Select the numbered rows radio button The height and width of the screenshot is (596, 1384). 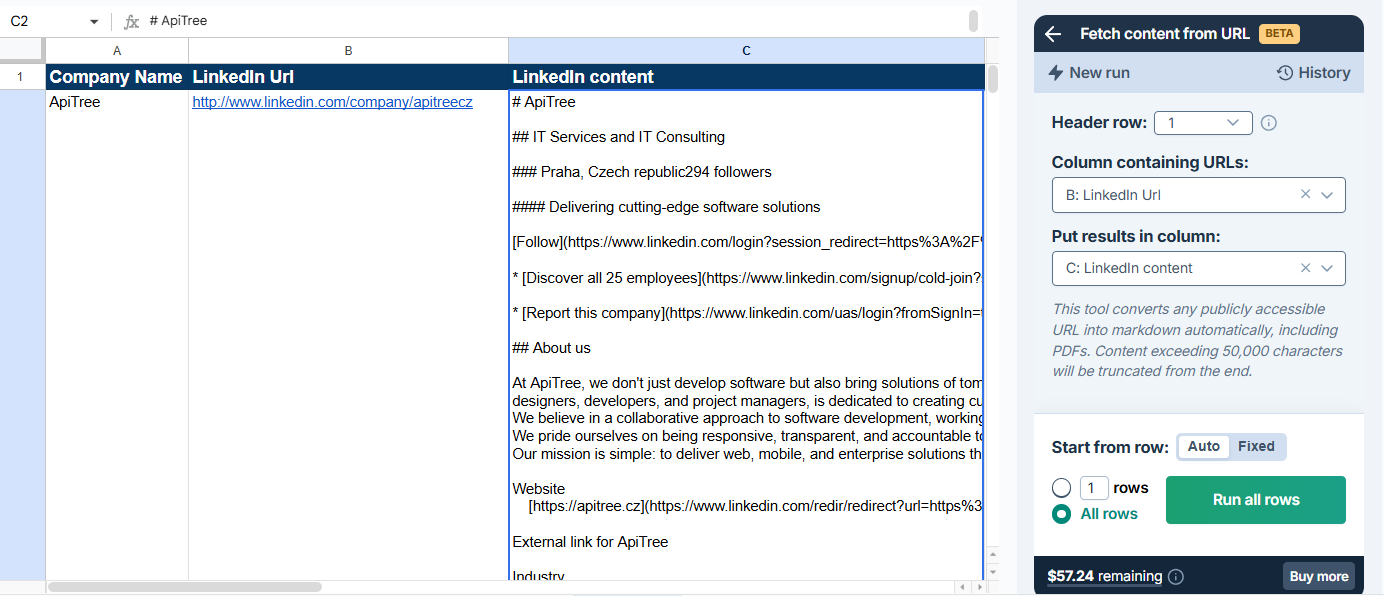tap(1062, 488)
